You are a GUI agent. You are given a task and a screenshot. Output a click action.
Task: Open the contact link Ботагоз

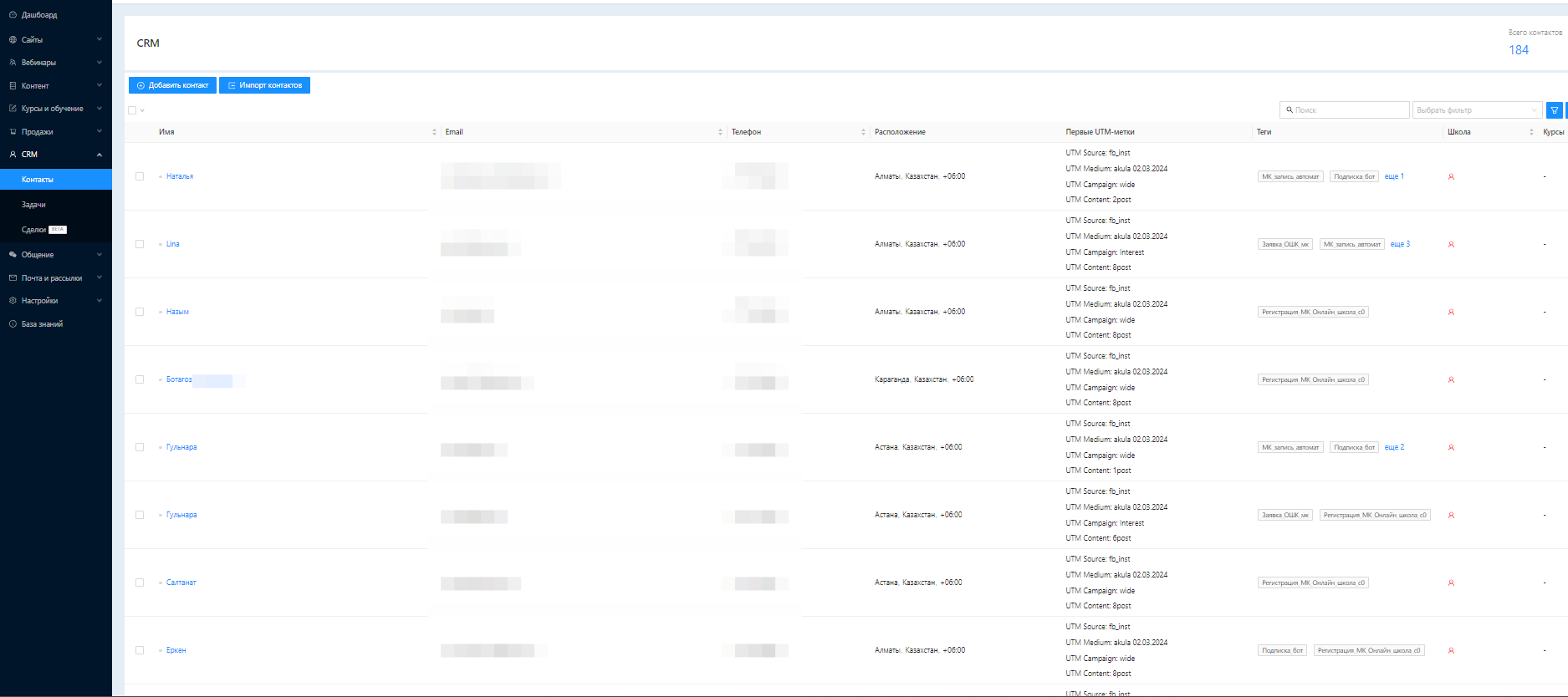179,379
